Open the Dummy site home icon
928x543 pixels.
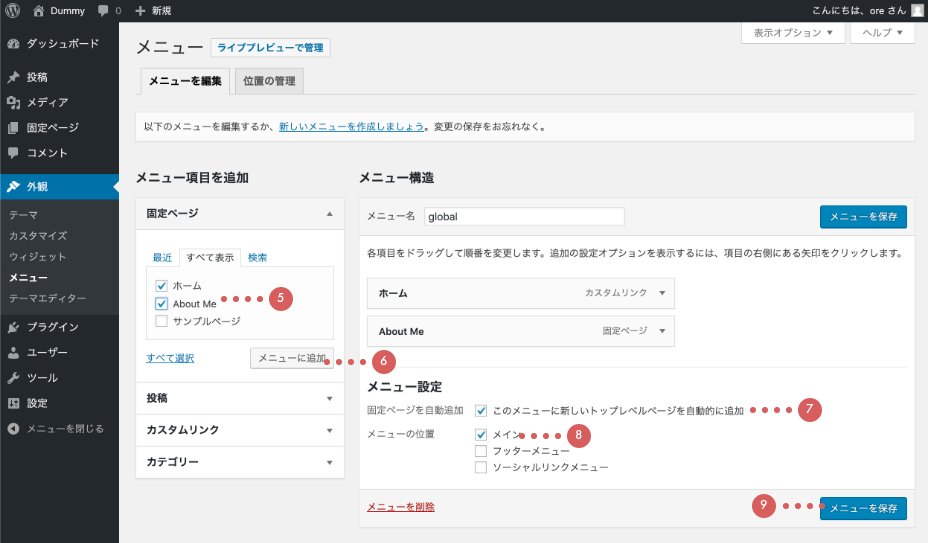pos(39,10)
